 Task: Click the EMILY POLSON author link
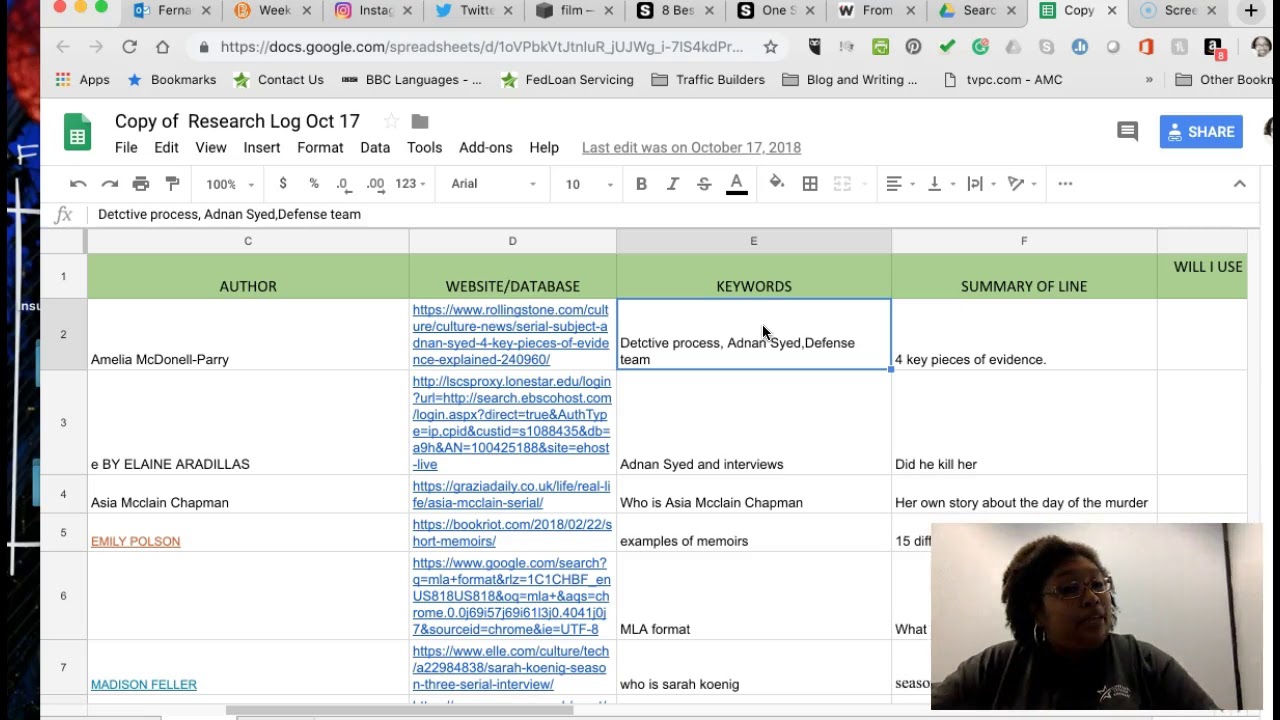pyautogui.click(x=135, y=541)
